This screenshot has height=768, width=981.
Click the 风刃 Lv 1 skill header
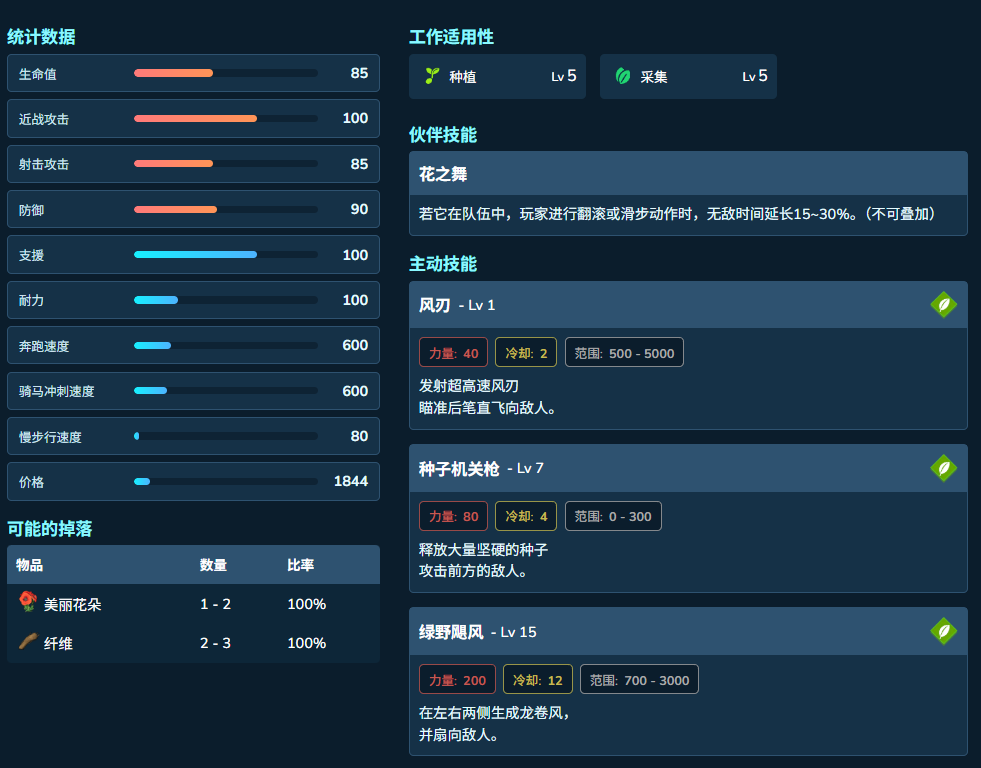pyautogui.click(x=688, y=305)
